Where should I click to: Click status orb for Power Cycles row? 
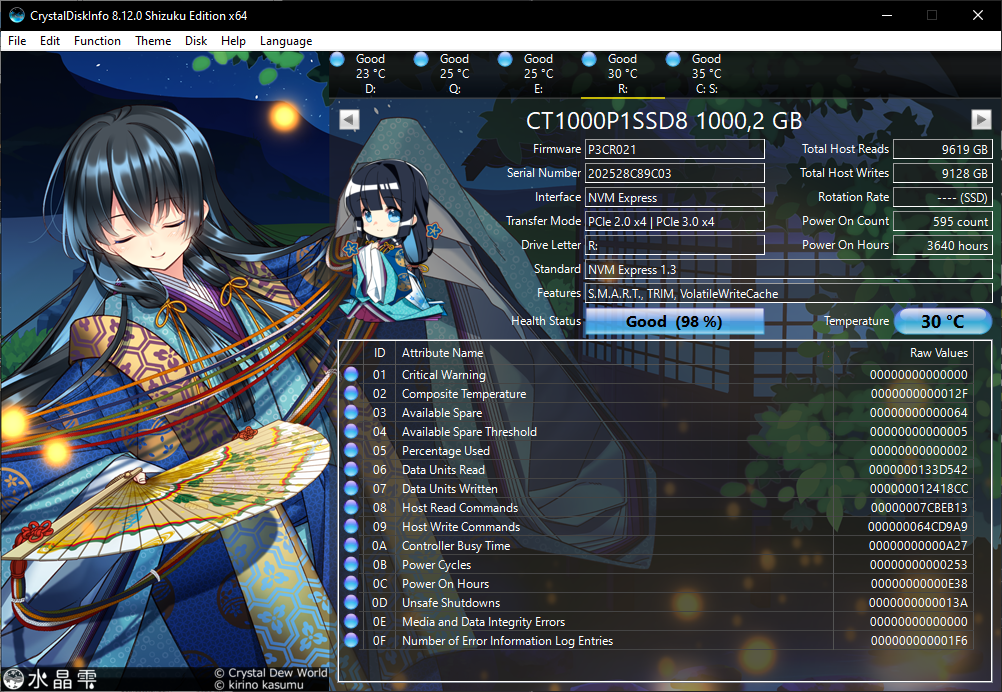pos(351,564)
